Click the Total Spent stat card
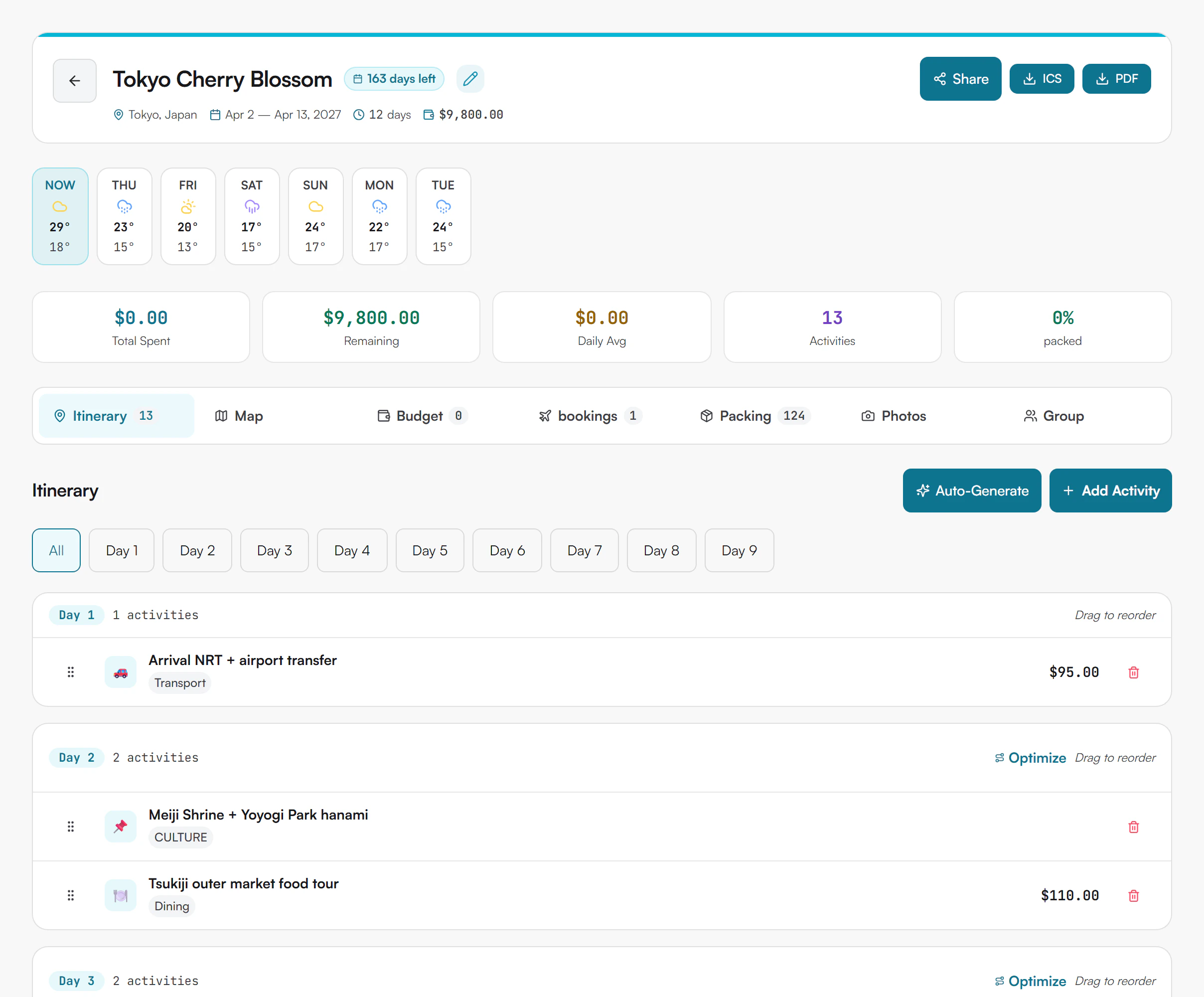This screenshot has width=1204, height=997. 141,327
